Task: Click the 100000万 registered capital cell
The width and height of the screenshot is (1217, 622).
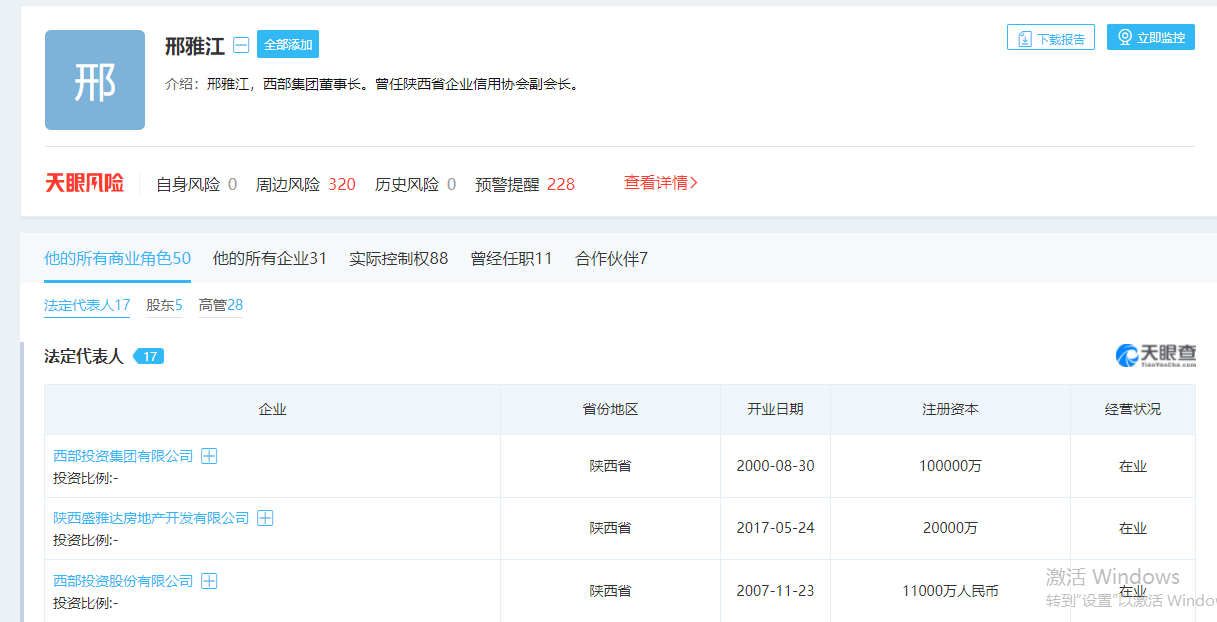Action: point(950,466)
